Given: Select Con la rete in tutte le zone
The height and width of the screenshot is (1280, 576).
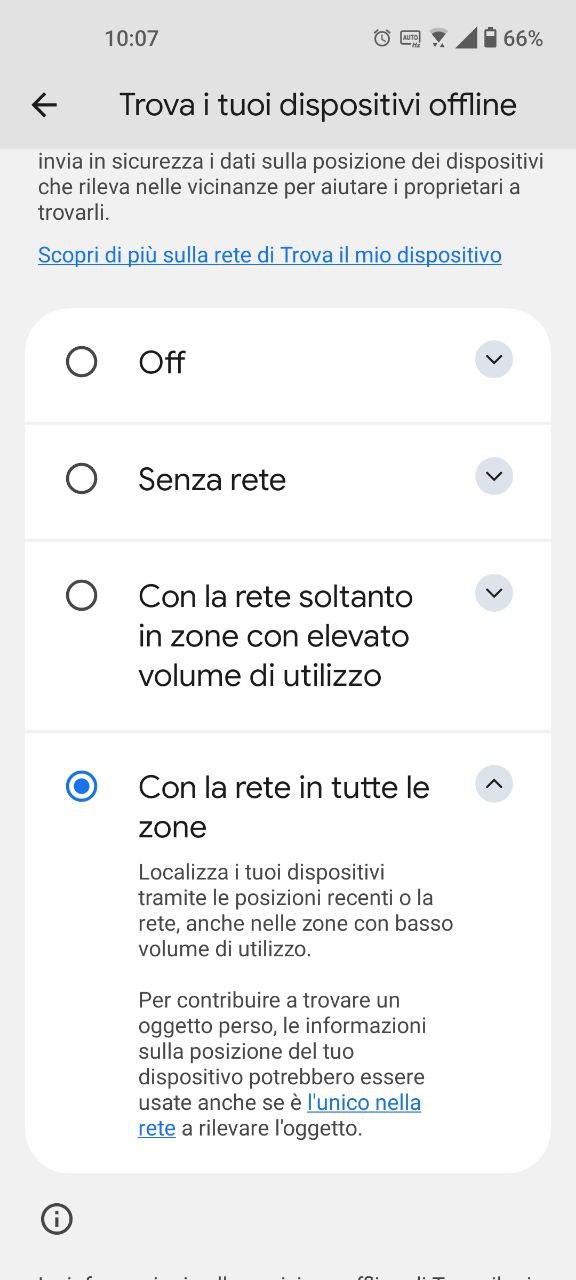Looking at the screenshot, I should tap(81, 787).
